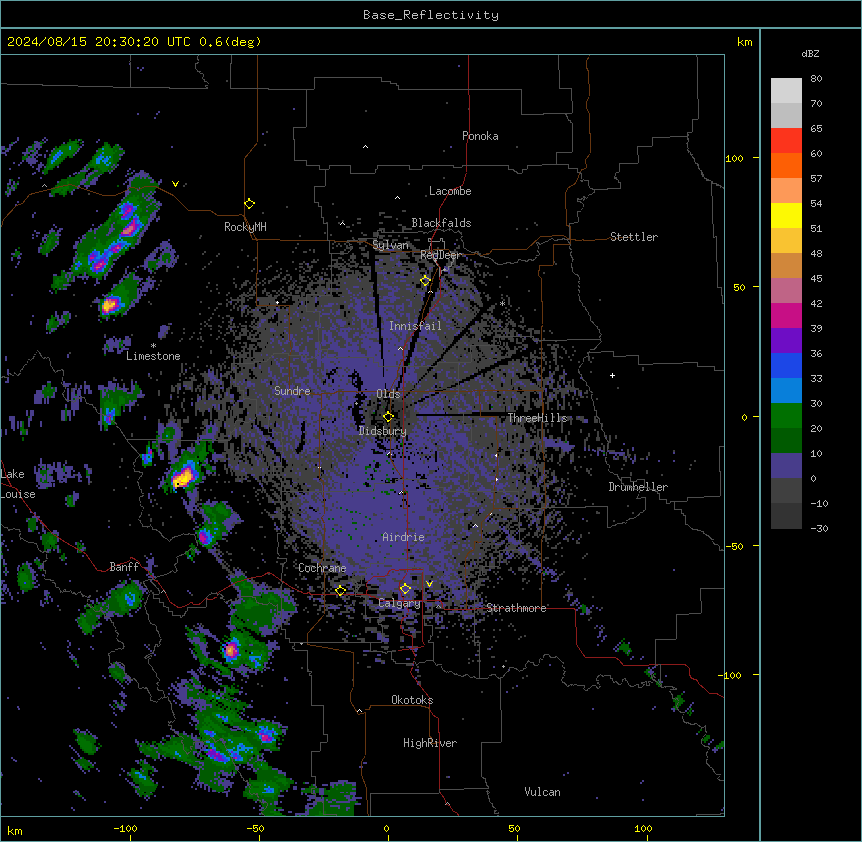This screenshot has height=842, width=862.
Task: Click the 65 value in the dBZ legend
Action: tap(816, 129)
